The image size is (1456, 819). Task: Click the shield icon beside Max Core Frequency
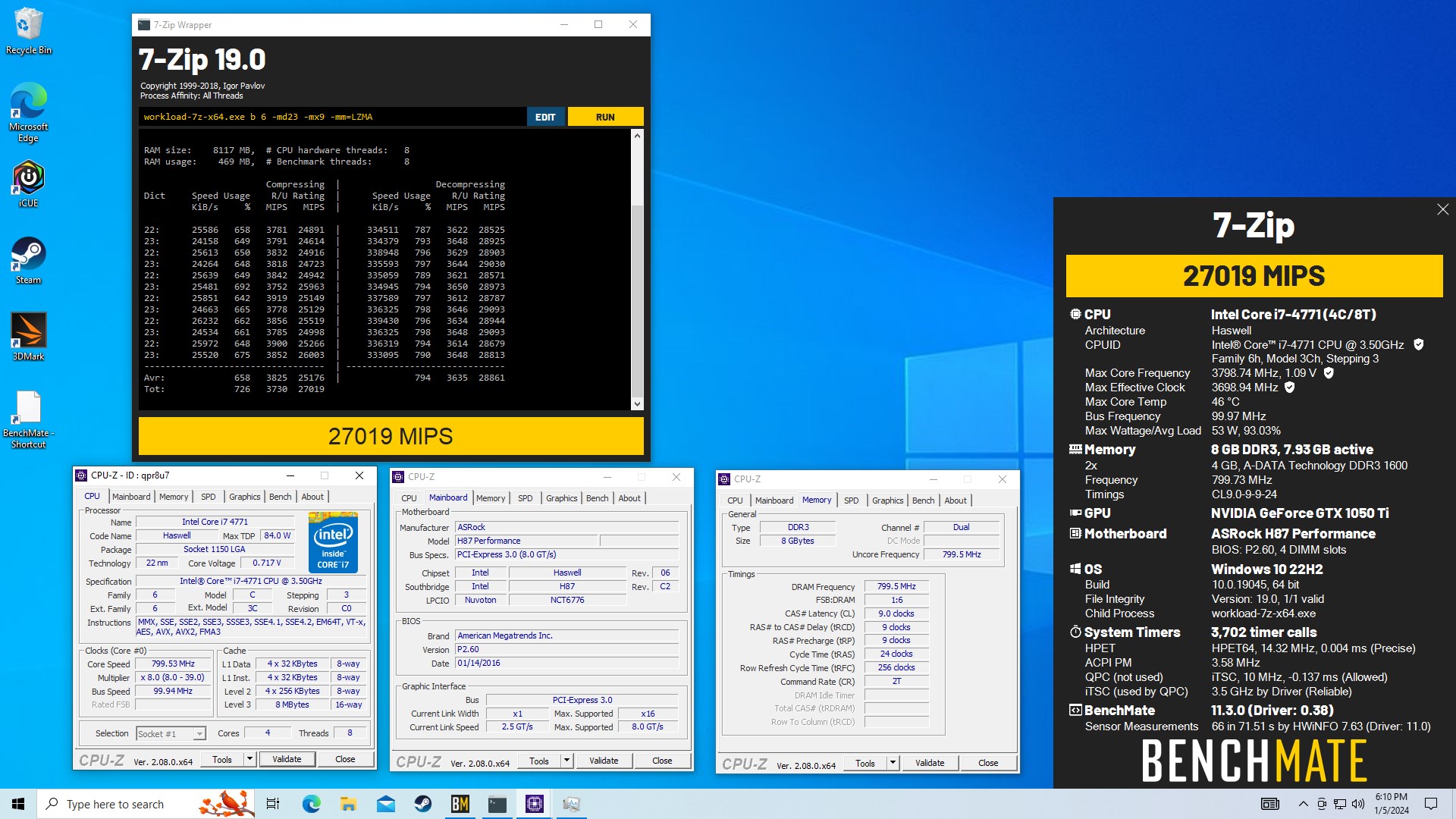point(1329,373)
